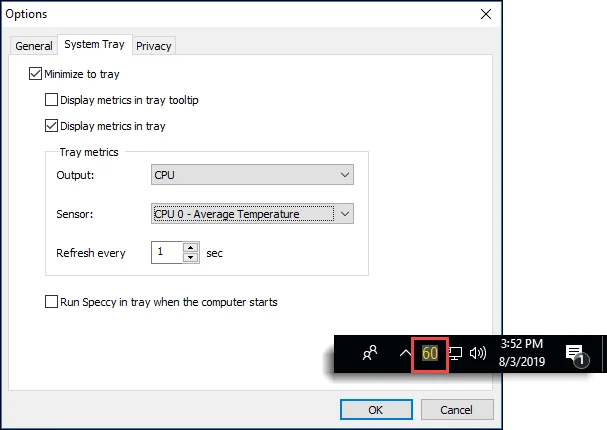Click the Cancel button
607x430 pixels.
[x=457, y=409]
